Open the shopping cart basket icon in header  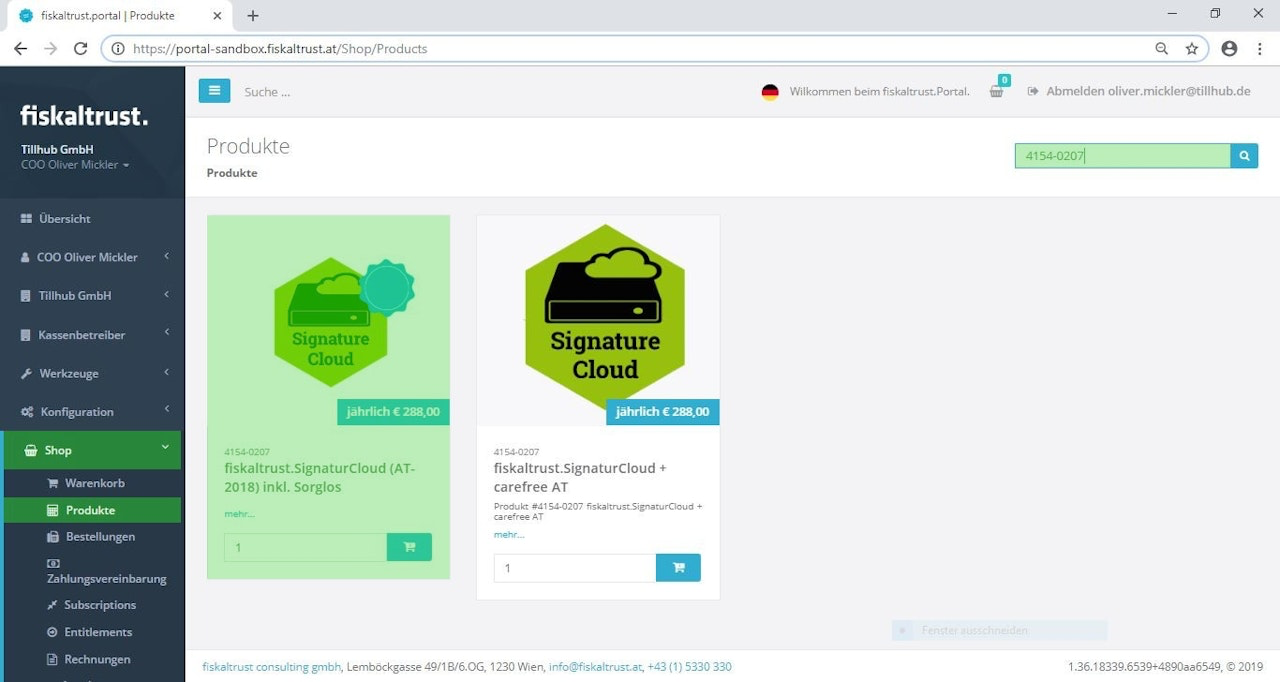pos(996,91)
